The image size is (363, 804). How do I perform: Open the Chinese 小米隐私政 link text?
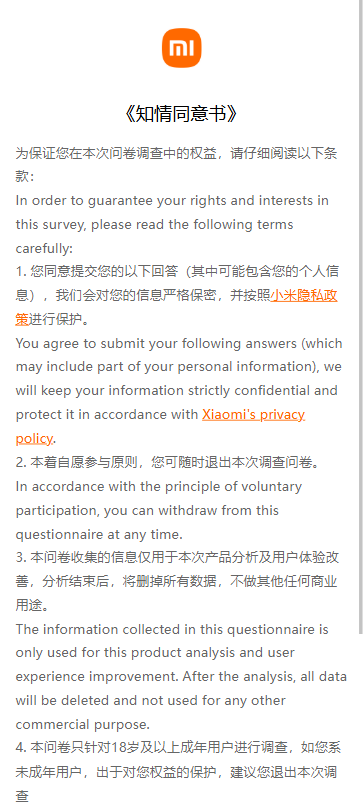coord(304,296)
